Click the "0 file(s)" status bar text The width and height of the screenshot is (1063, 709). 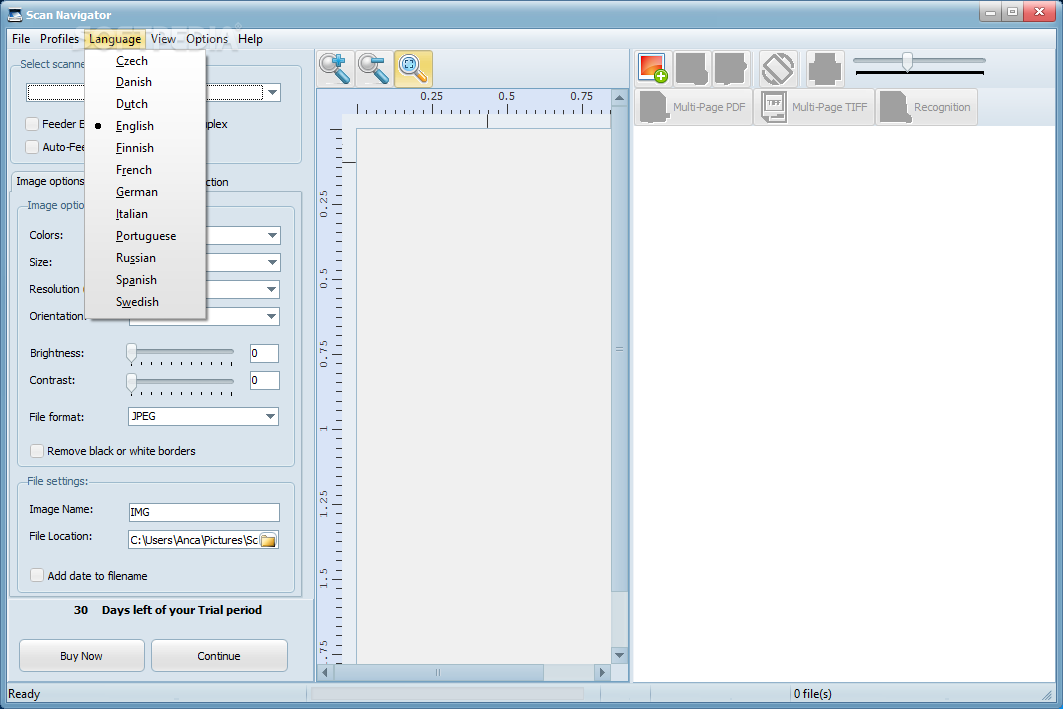pyautogui.click(x=812, y=694)
